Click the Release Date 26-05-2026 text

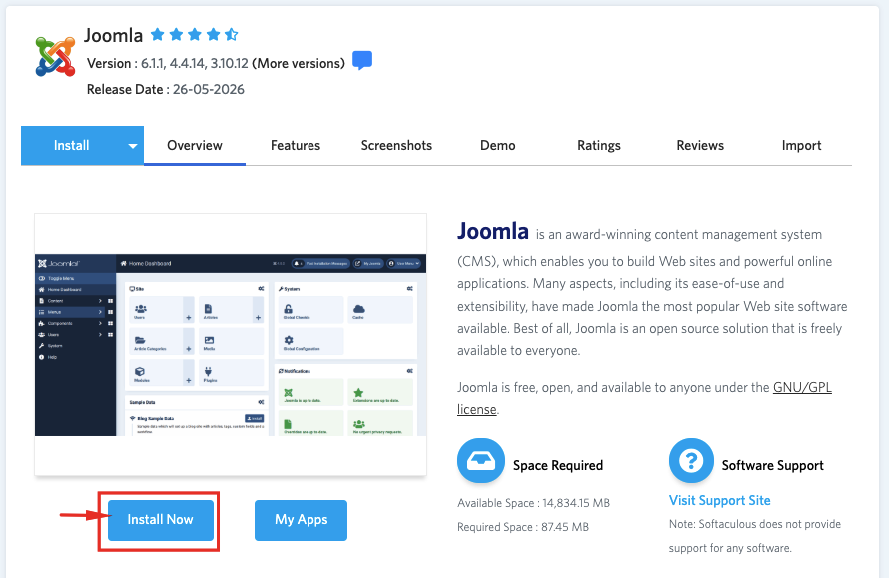166,90
